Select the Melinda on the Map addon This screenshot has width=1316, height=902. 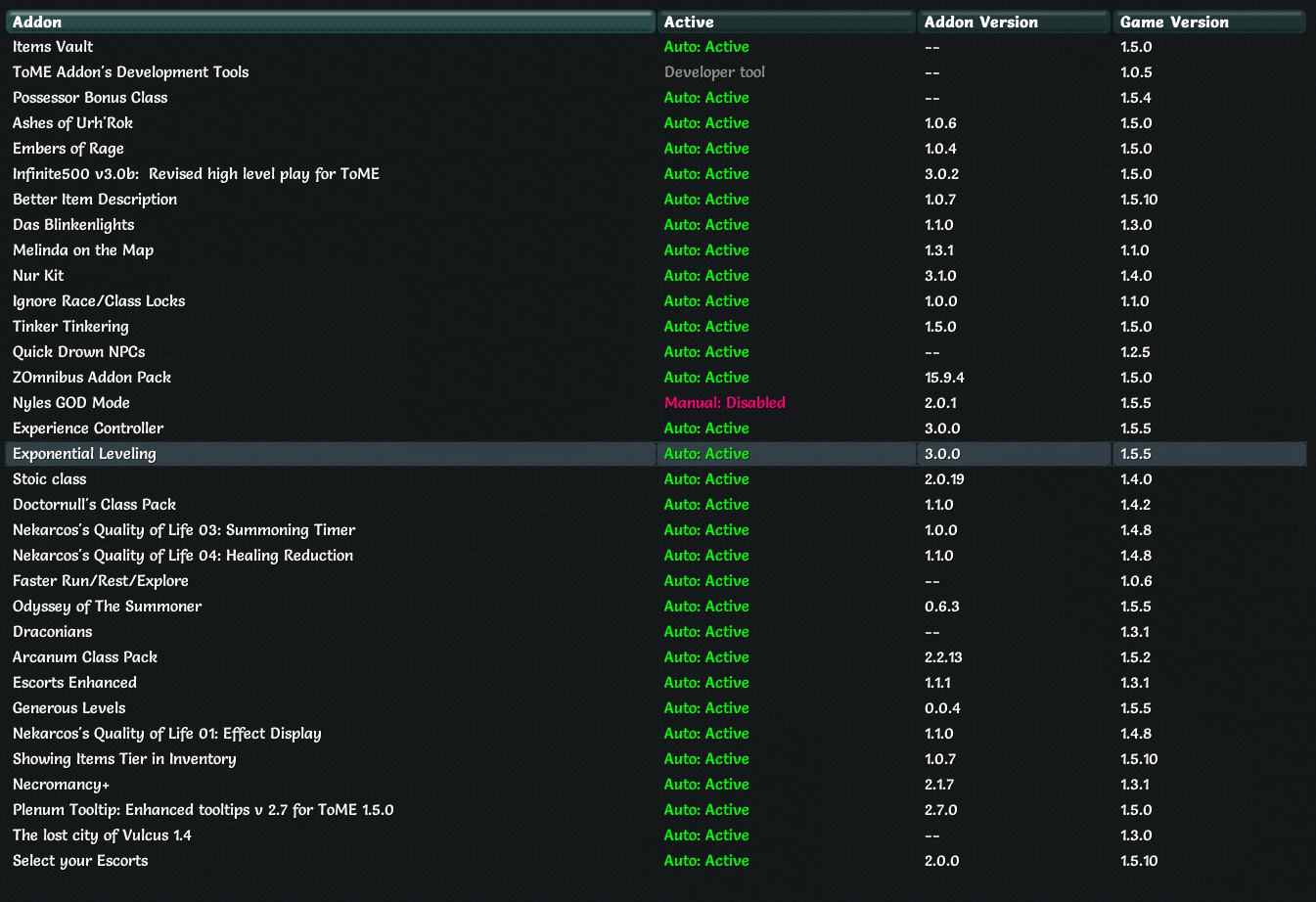(x=83, y=250)
